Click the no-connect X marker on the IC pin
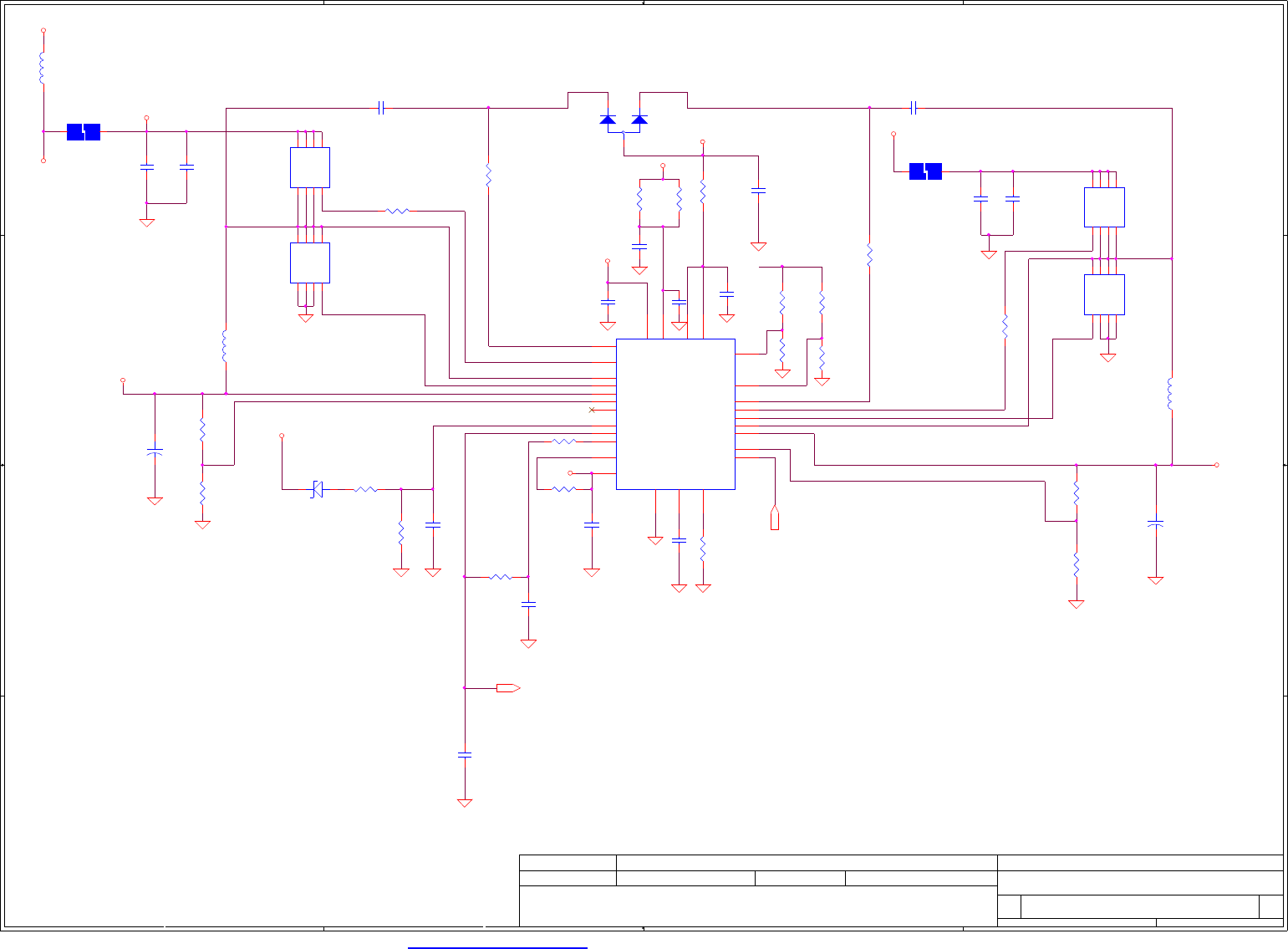 [x=593, y=410]
